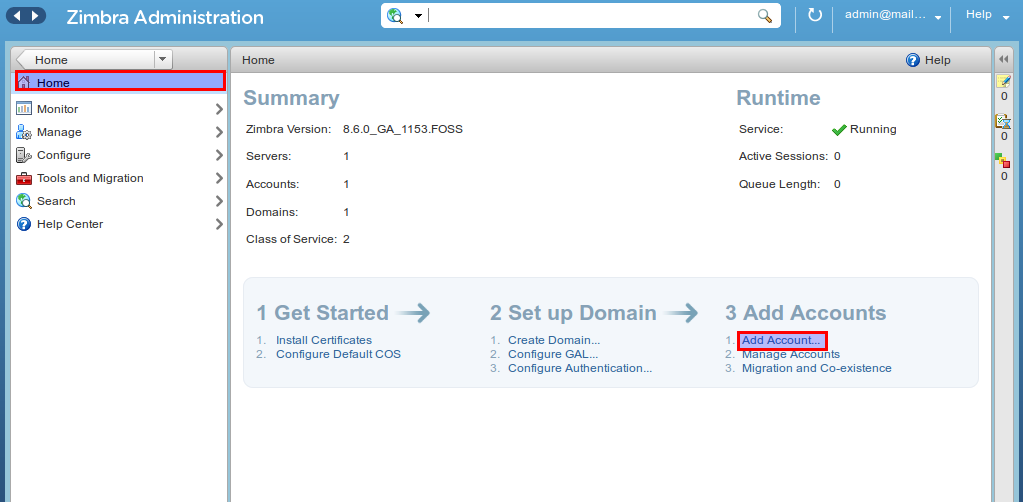This screenshot has width=1023, height=502.
Task: Click the Help Center question mark icon
Action: click(24, 224)
